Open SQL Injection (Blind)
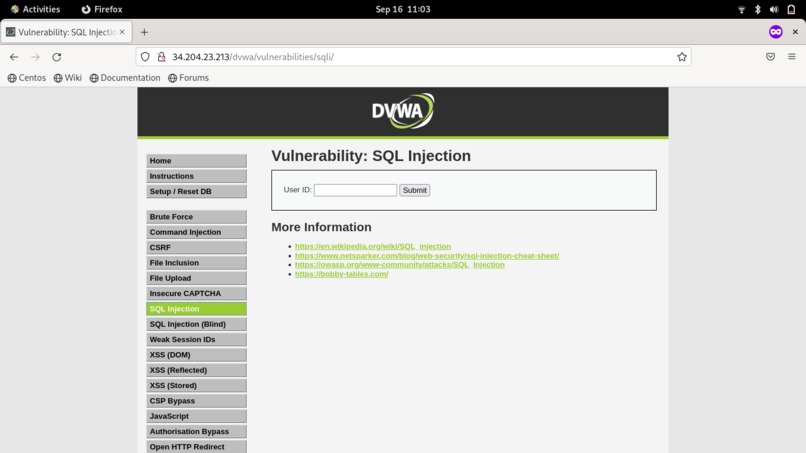Screen dimensions: 806x453 click(x=196, y=324)
